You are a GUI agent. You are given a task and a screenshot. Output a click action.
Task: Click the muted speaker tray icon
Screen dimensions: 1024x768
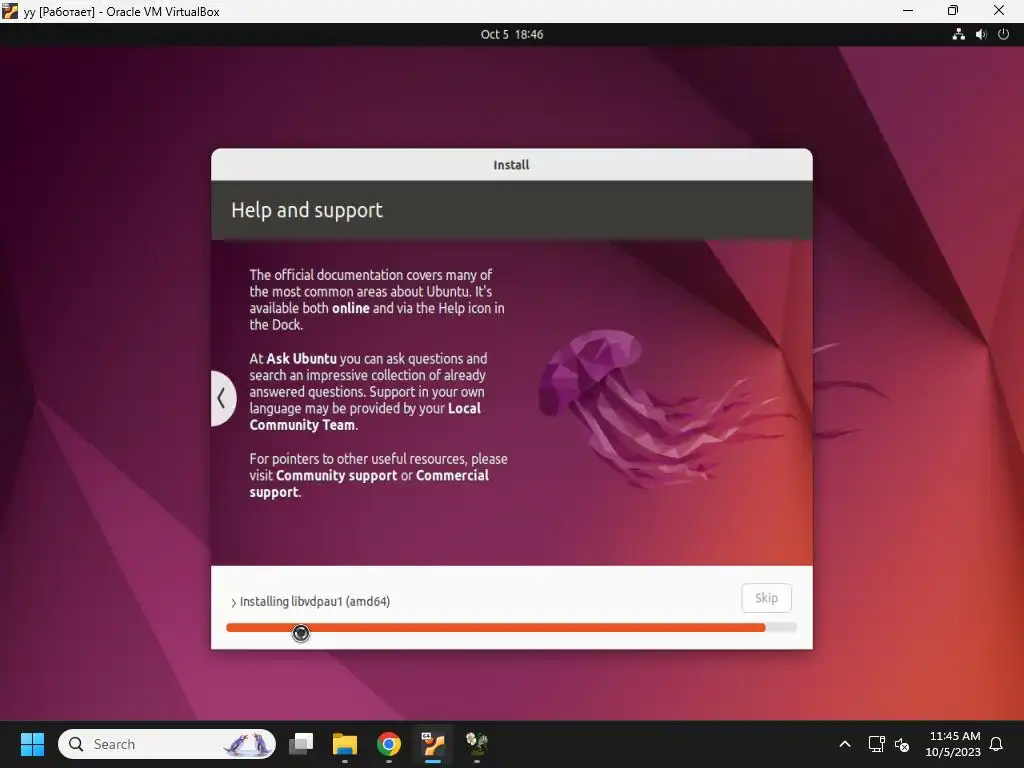tap(903, 744)
